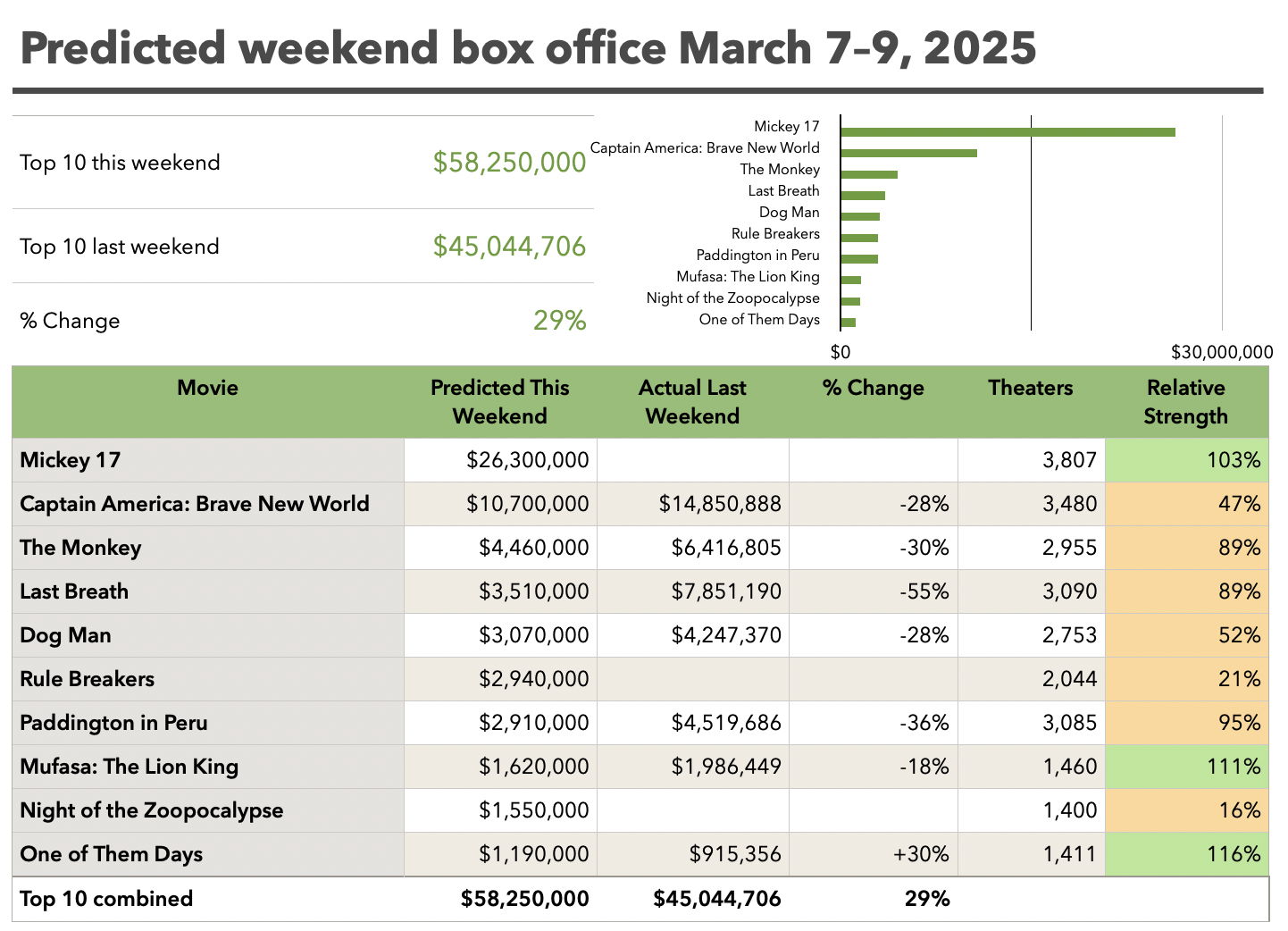Click Last Breath label in chart

(783, 190)
